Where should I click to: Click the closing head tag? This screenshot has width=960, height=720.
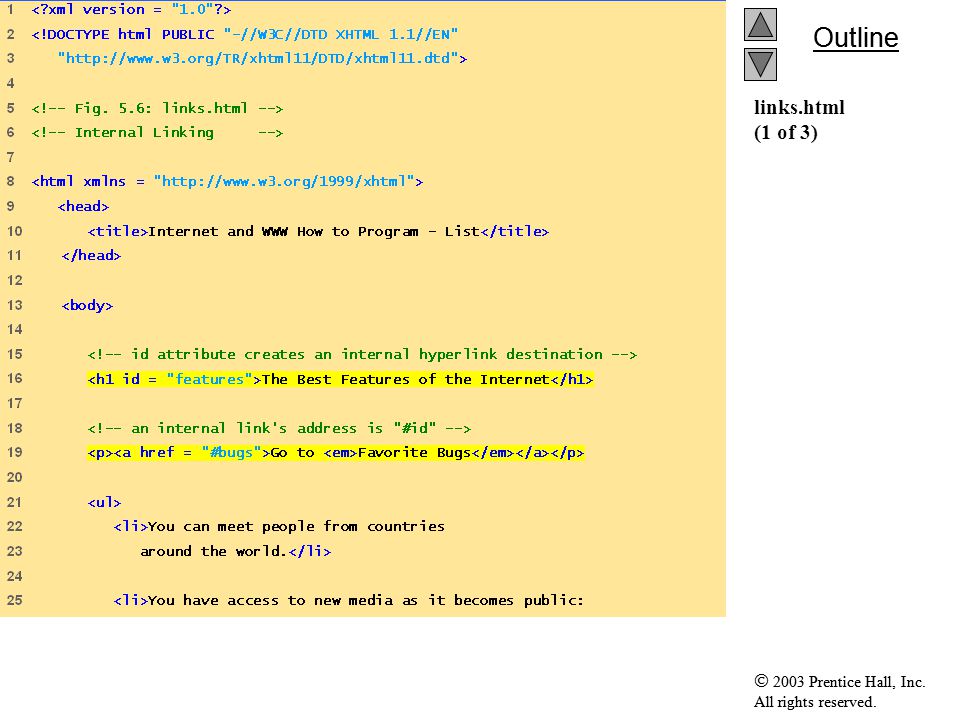point(91,256)
